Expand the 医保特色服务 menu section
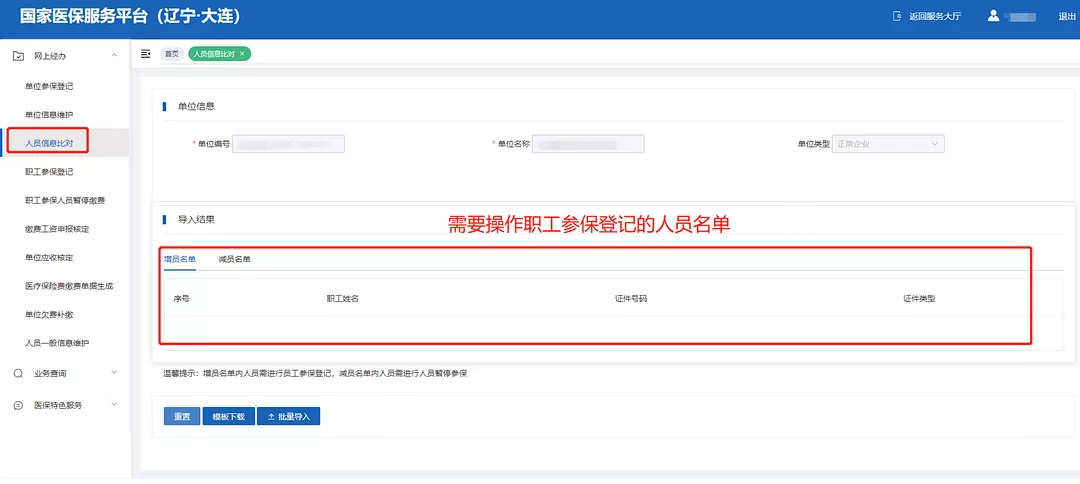The image size is (1080, 484). coord(114,405)
